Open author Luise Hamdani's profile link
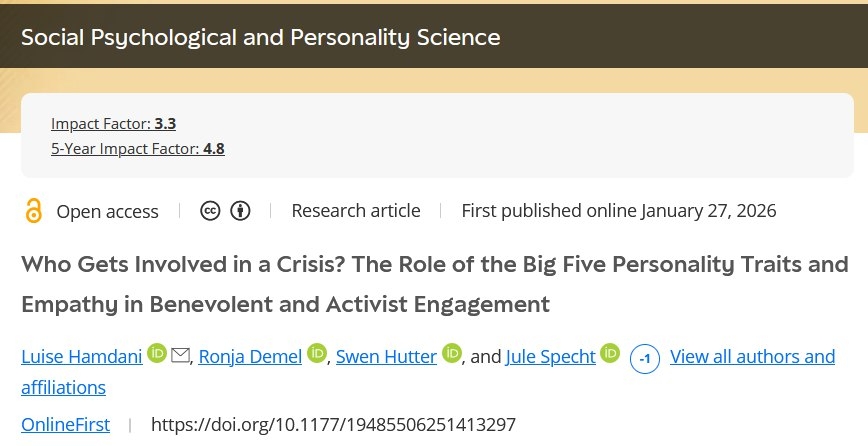This screenshot has height=446, width=868. tap(81, 356)
